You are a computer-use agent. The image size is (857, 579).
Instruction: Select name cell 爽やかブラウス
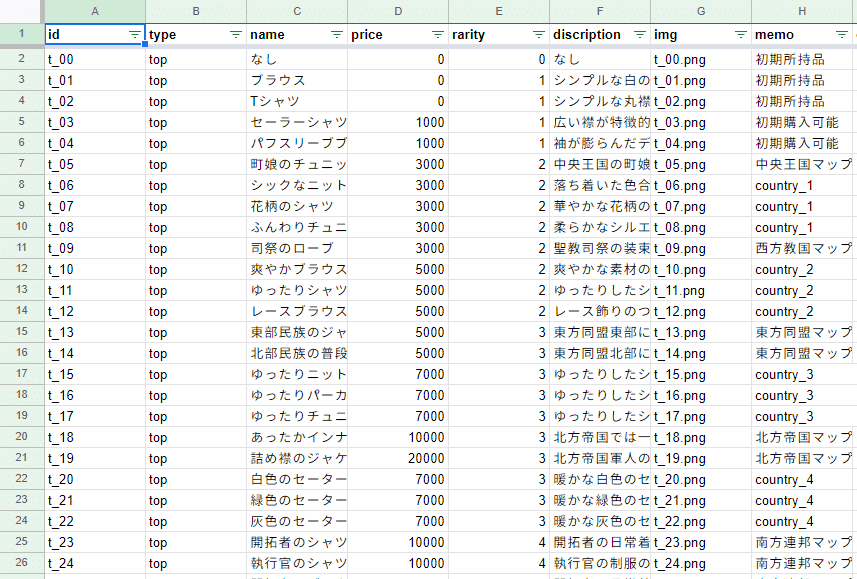click(x=297, y=269)
